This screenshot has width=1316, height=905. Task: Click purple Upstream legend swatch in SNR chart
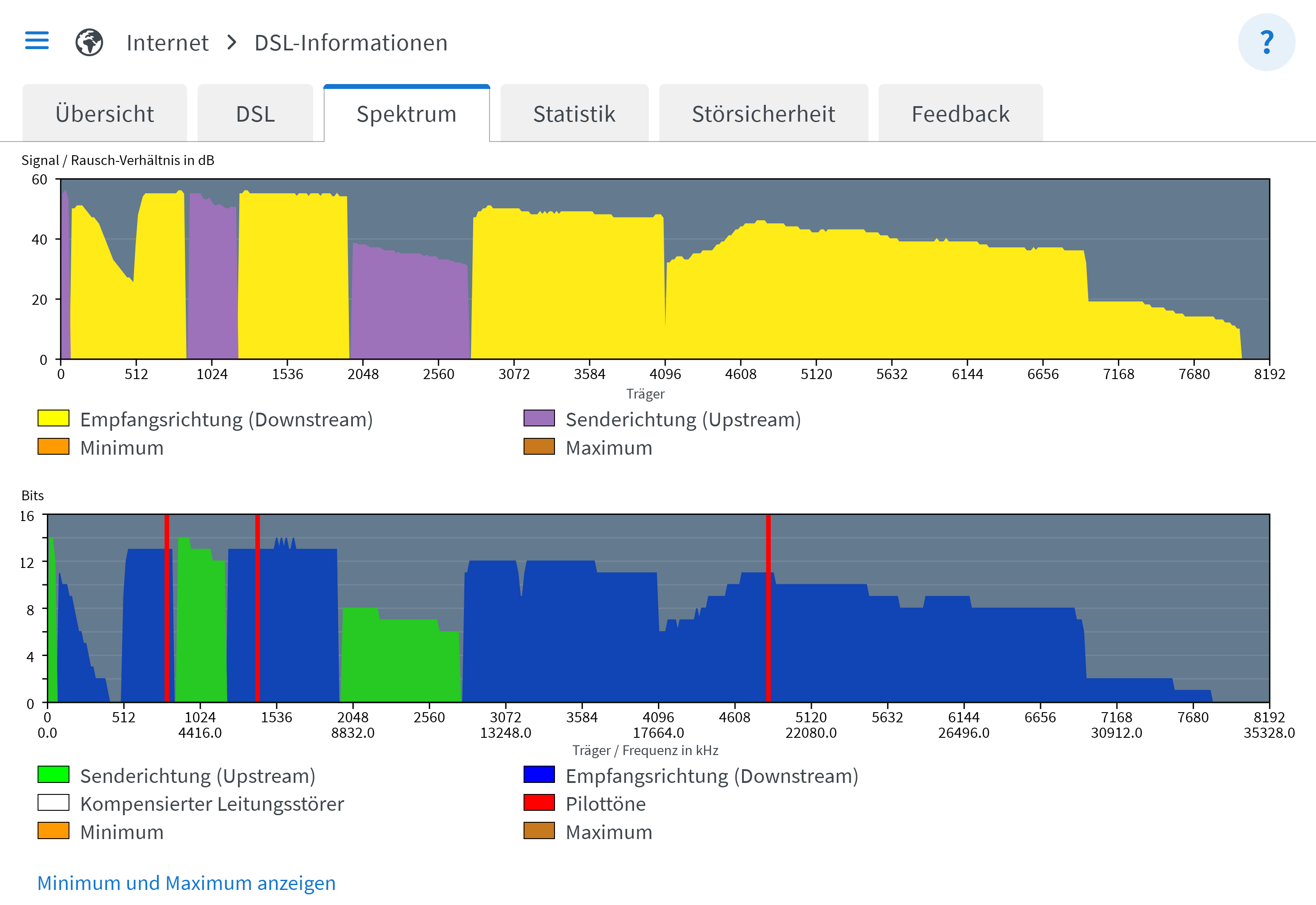pos(539,418)
